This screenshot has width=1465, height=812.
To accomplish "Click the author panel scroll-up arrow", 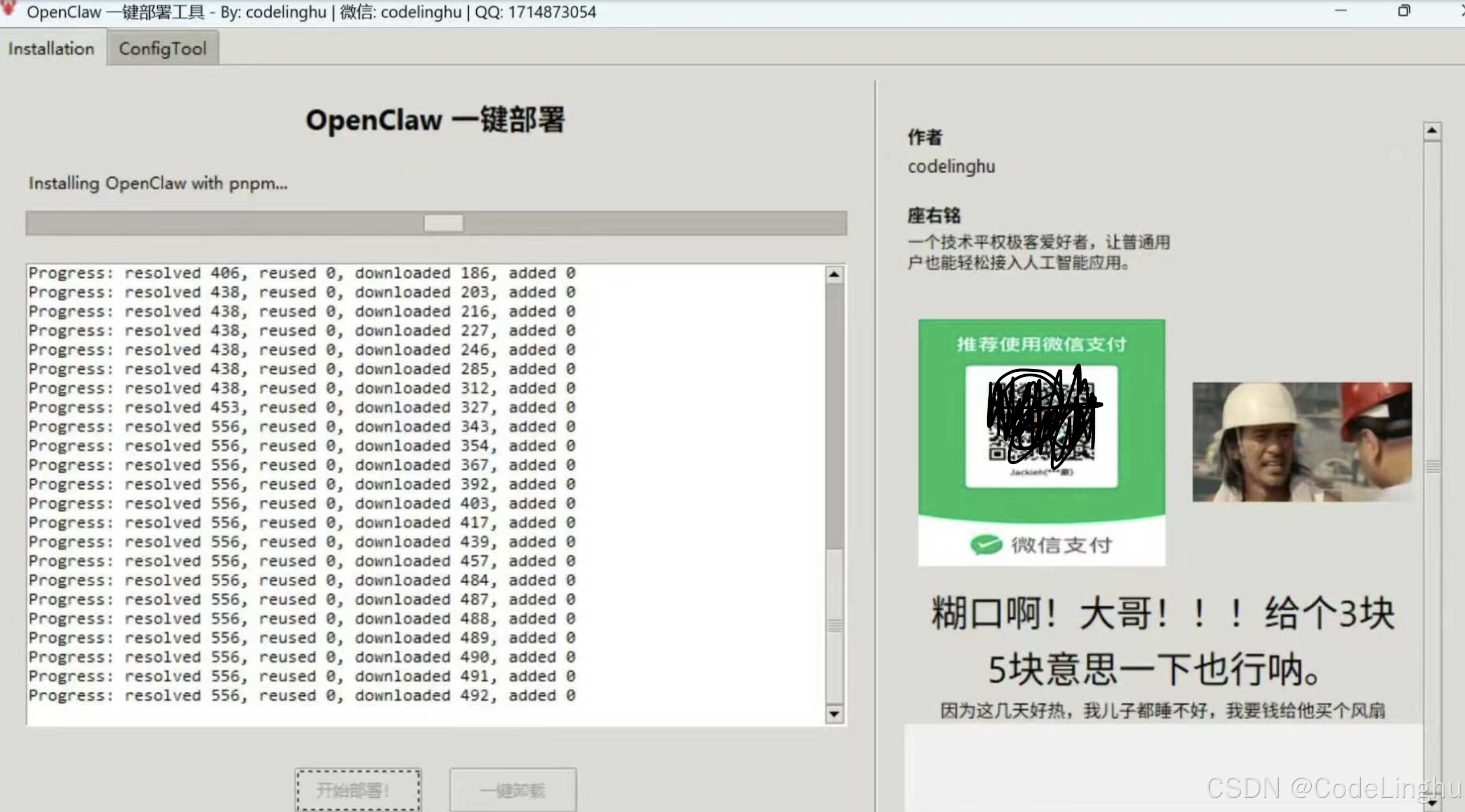I will pos(1432,132).
